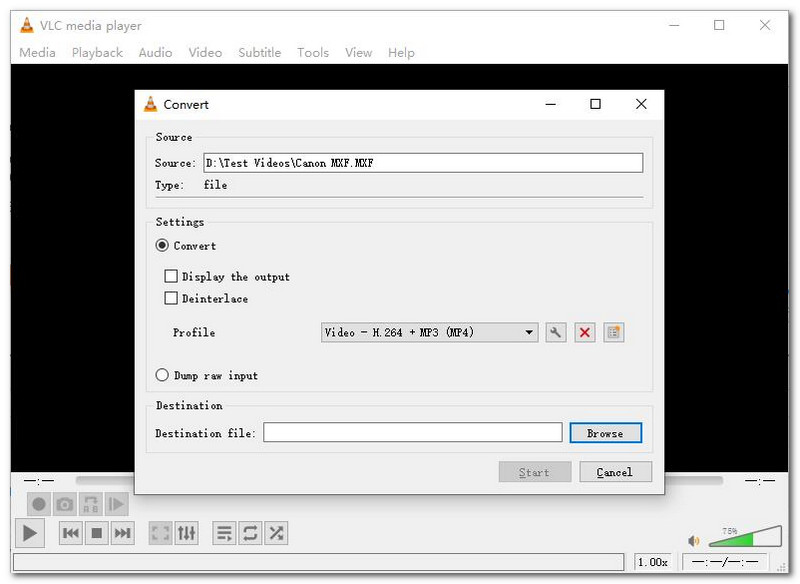The height and width of the screenshot is (584, 800).
Task: Open the Audio menu
Action: (x=155, y=53)
